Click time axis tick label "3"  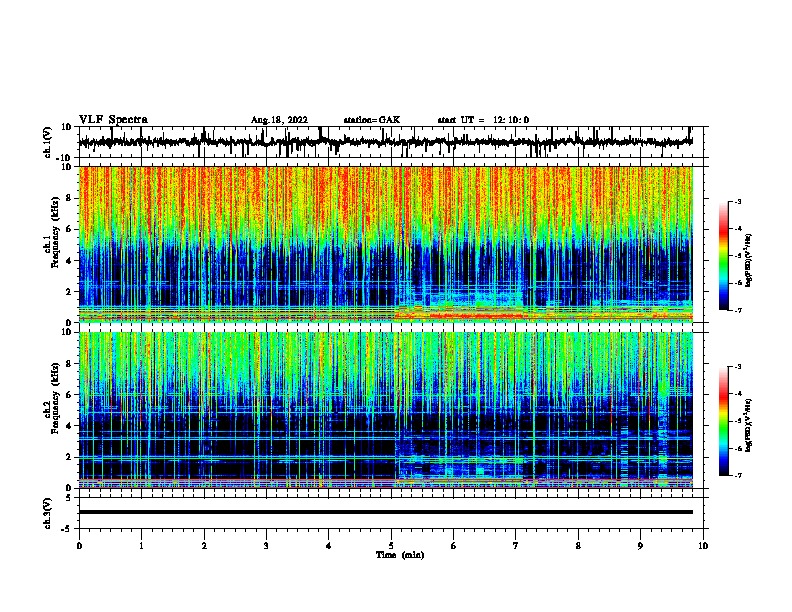266,545
